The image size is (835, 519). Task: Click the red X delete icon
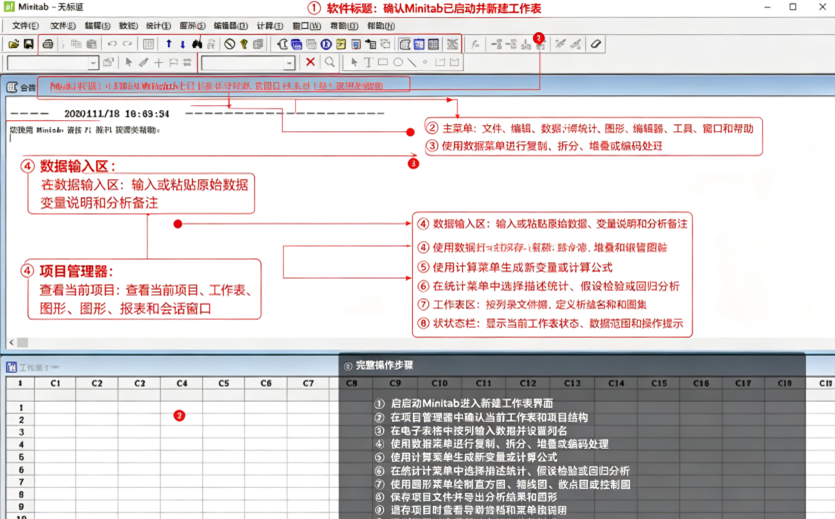pyautogui.click(x=310, y=62)
